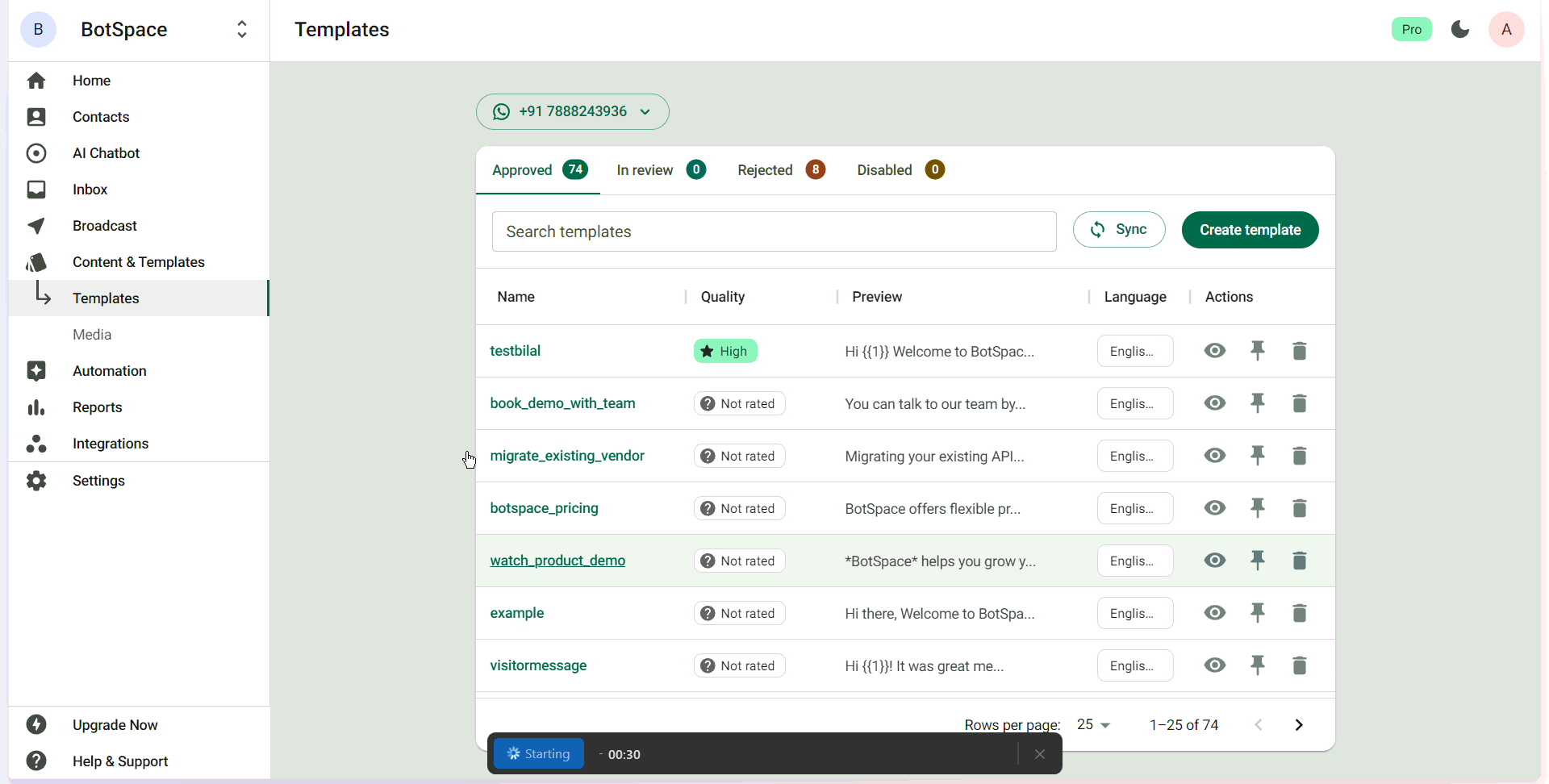Preview book_demo_with_team with eye icon

pyautogui.click(x=1215, y=403)
